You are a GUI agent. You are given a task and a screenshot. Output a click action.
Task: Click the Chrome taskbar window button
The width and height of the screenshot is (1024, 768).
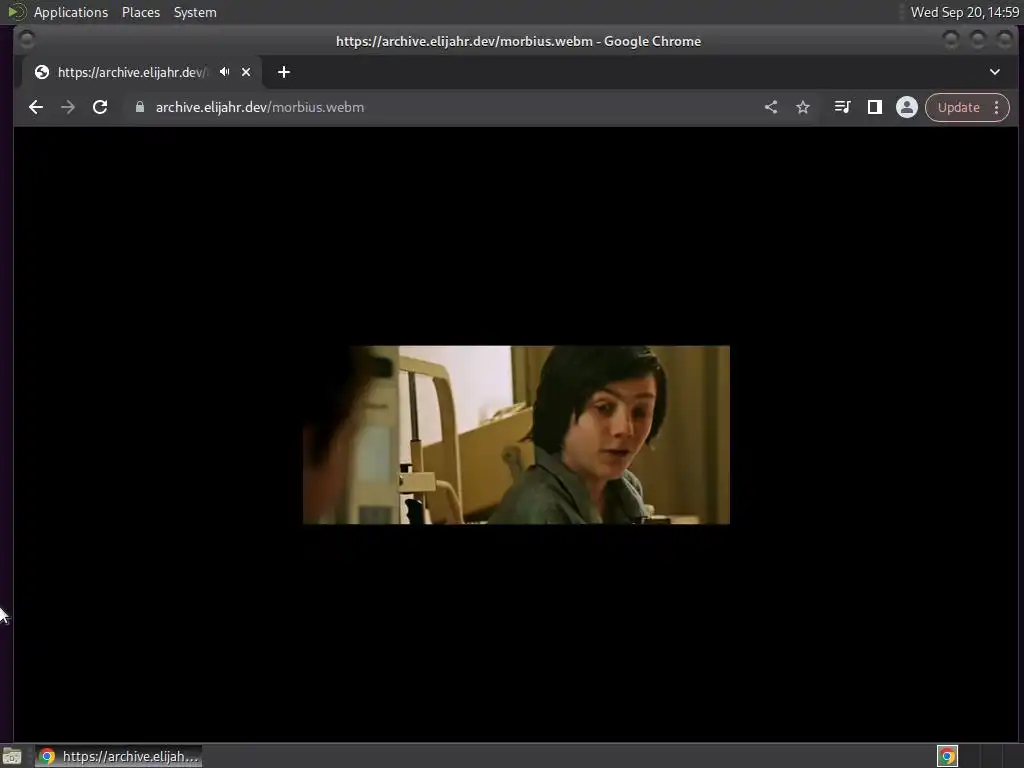(x=118, y=756)
